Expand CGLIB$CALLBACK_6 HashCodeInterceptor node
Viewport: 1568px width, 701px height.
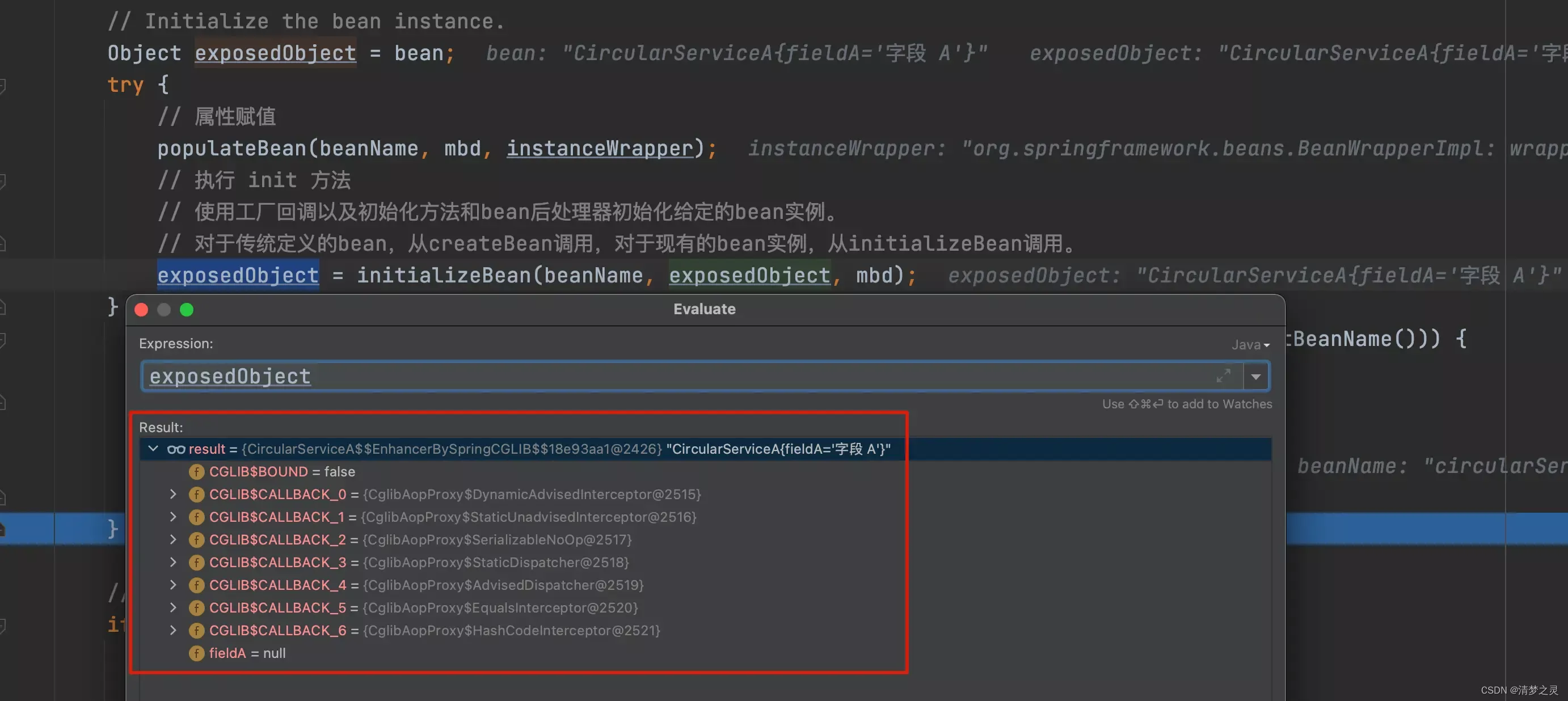(173, 631)
